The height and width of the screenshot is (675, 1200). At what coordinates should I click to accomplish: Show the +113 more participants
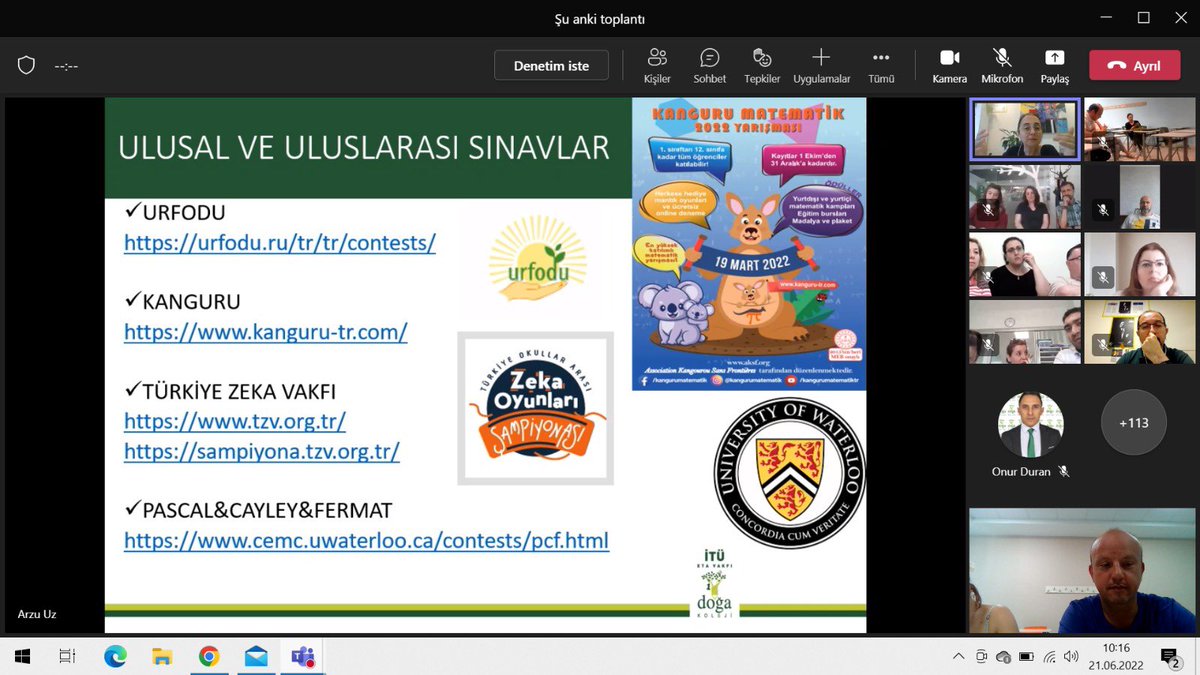click(1134, 423)
